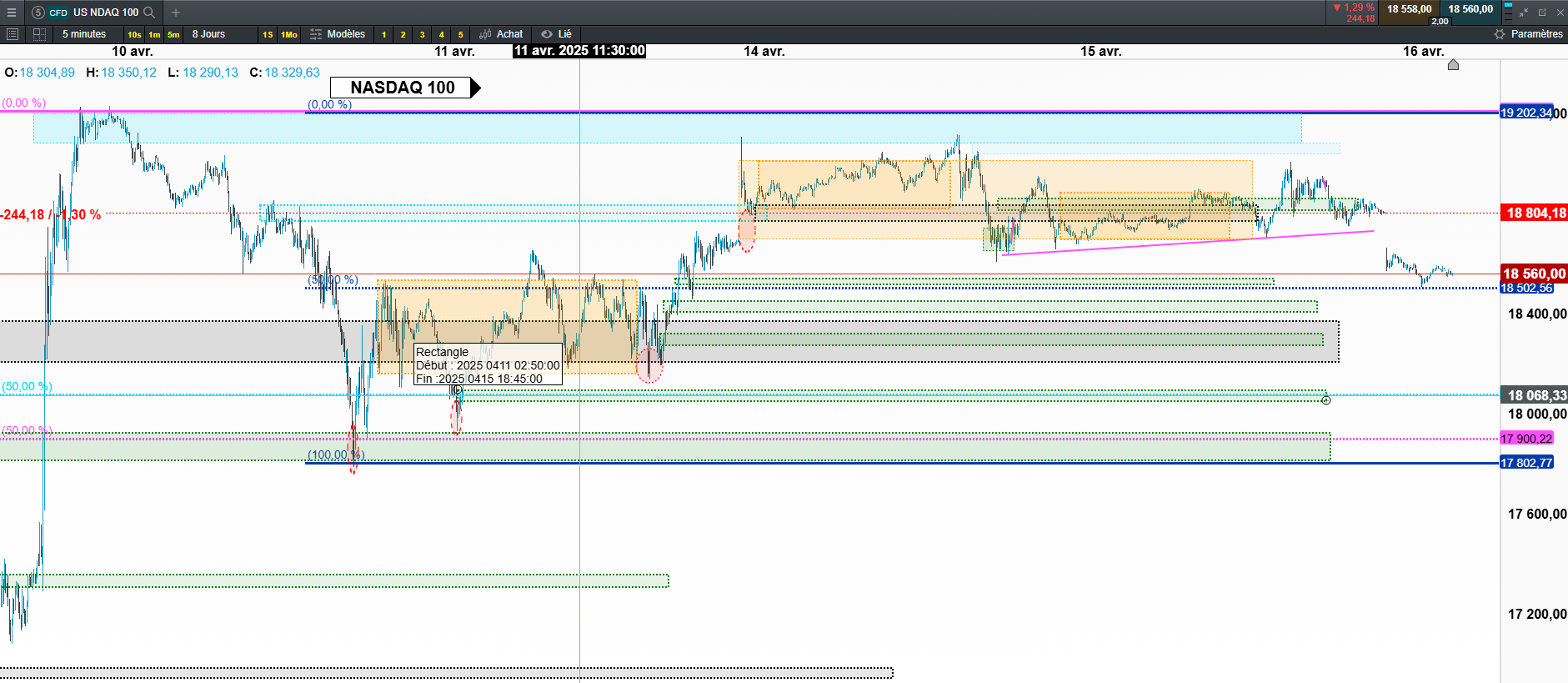The width and height of the screenshot is (1568, 683).
Task: Click the gray house marker on time axis
Action: pyautogui.click(x=1453, y=64)
